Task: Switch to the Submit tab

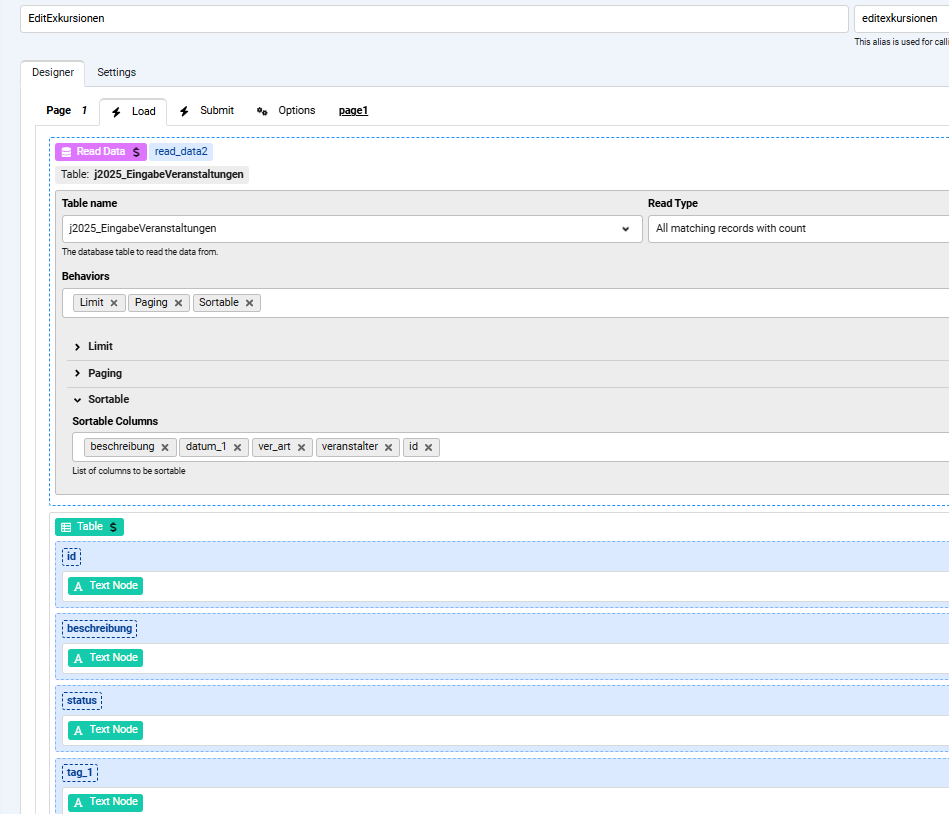Action: (x=207, y=111)
